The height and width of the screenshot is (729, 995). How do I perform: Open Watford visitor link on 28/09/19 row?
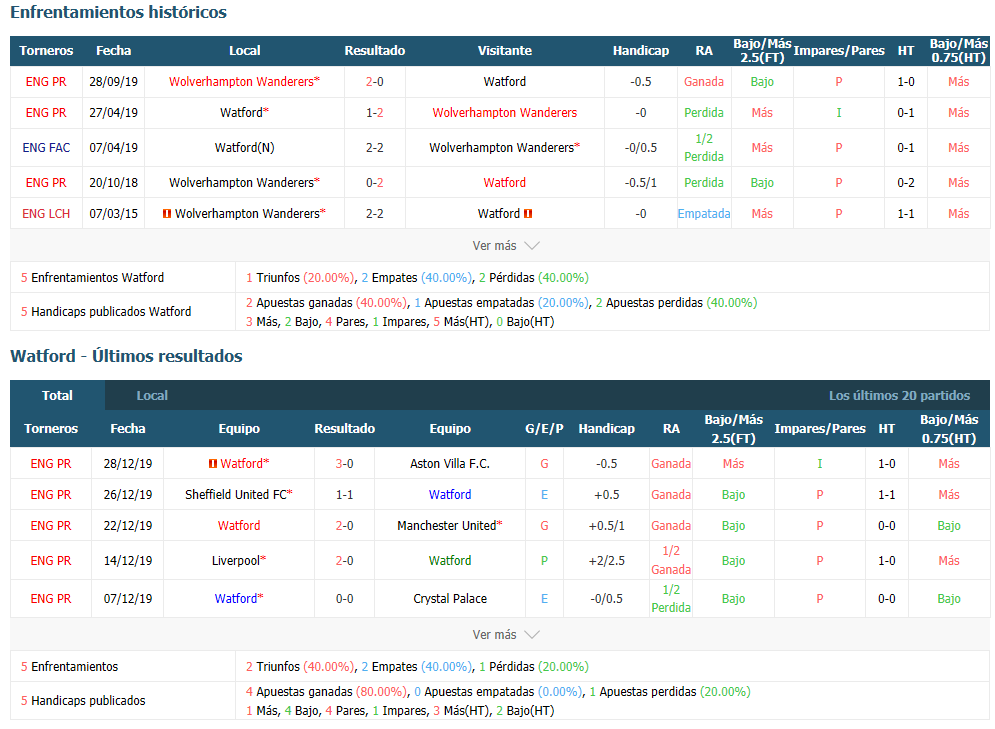point(504,82)
